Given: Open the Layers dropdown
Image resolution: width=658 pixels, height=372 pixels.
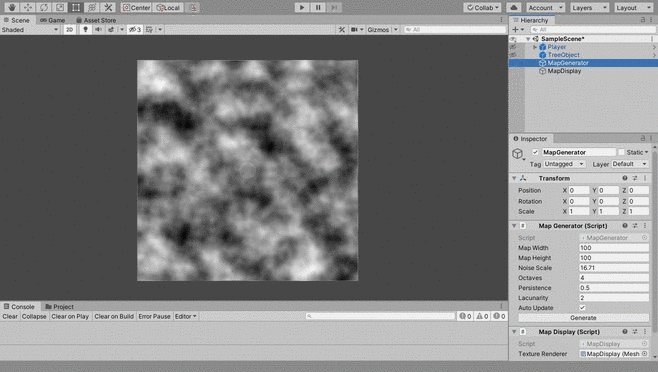Looking at the screenshot, I should tap(589, 8).
